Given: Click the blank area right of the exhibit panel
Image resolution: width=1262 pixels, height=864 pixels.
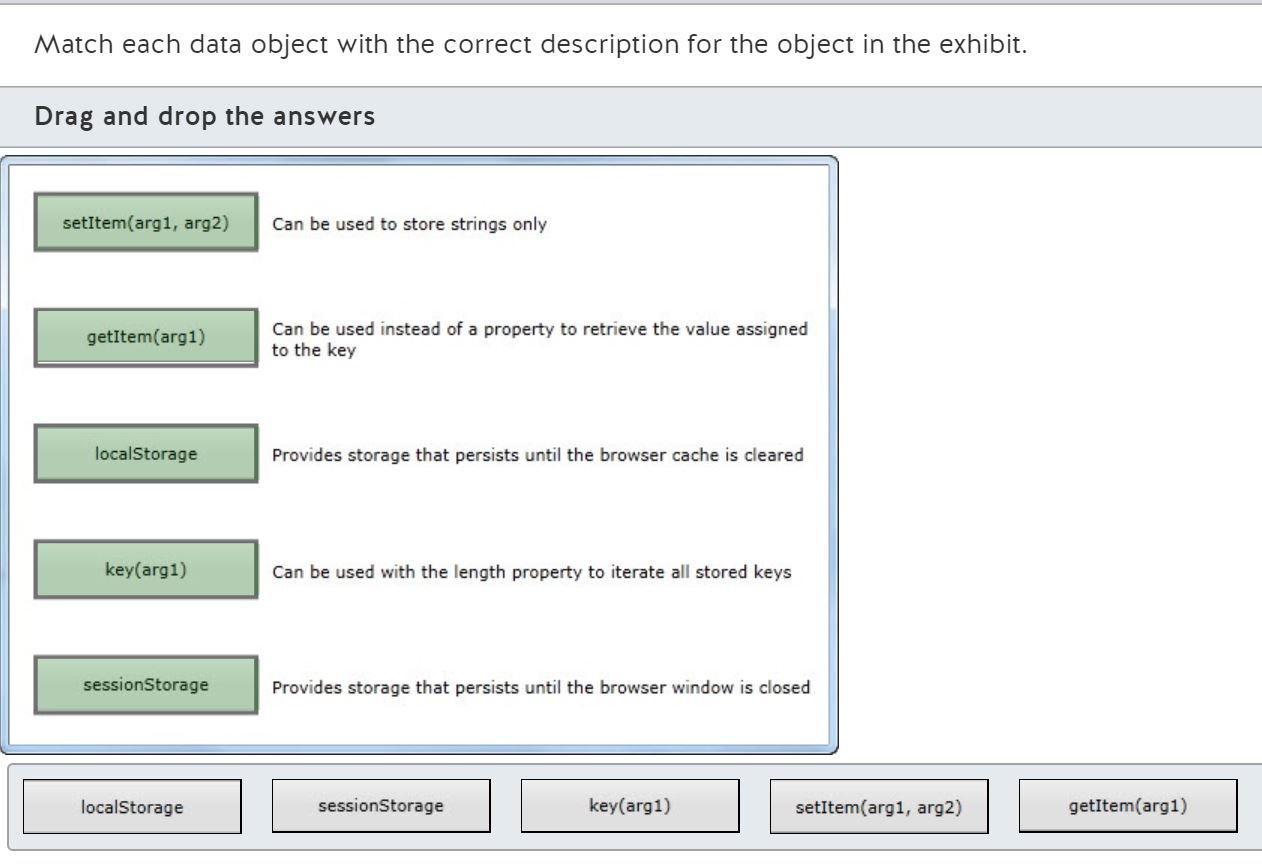Looking at the screenshot, I should point(1050,450).
